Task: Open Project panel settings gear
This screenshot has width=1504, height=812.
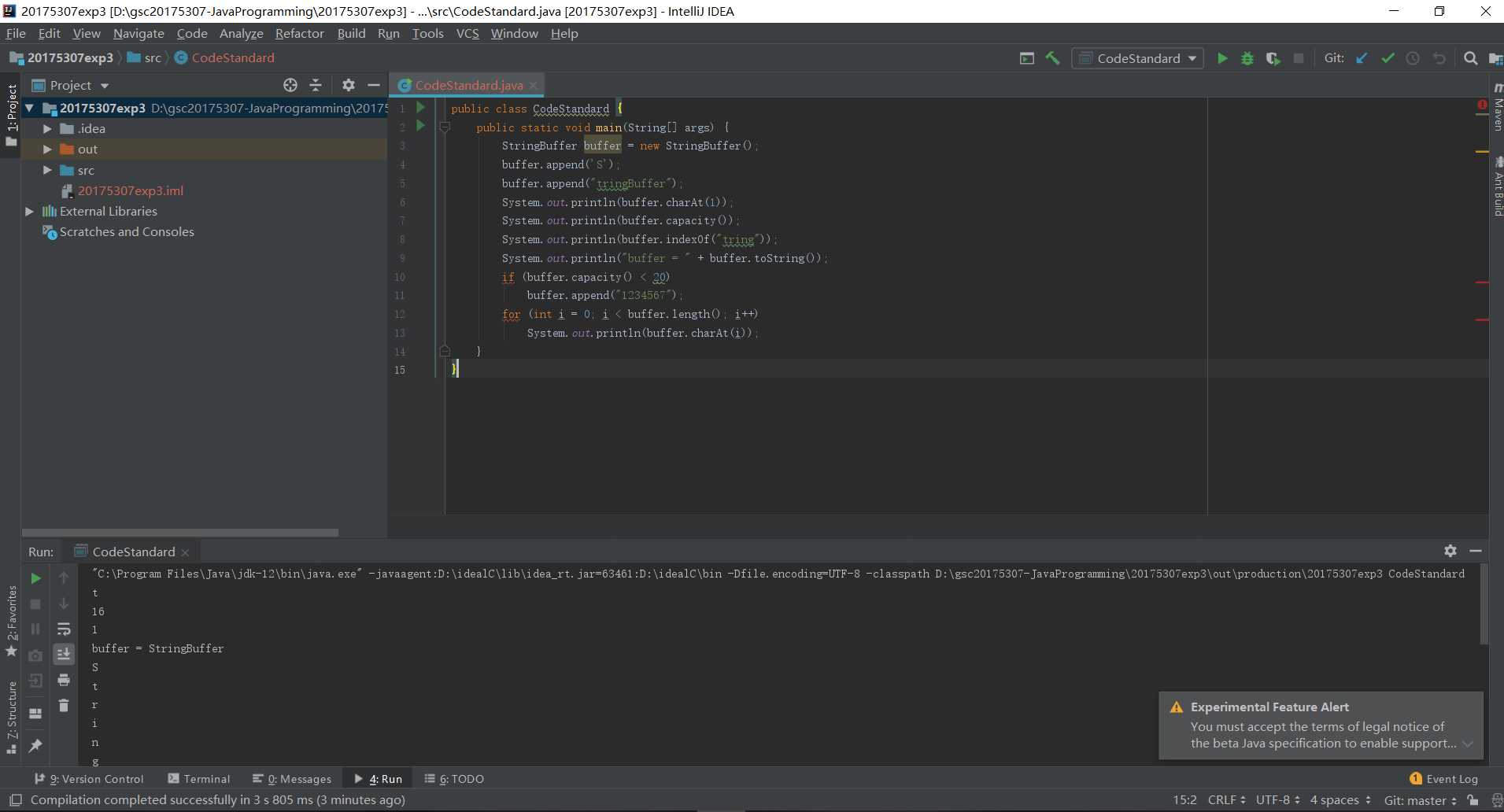Action: (349, 85)
